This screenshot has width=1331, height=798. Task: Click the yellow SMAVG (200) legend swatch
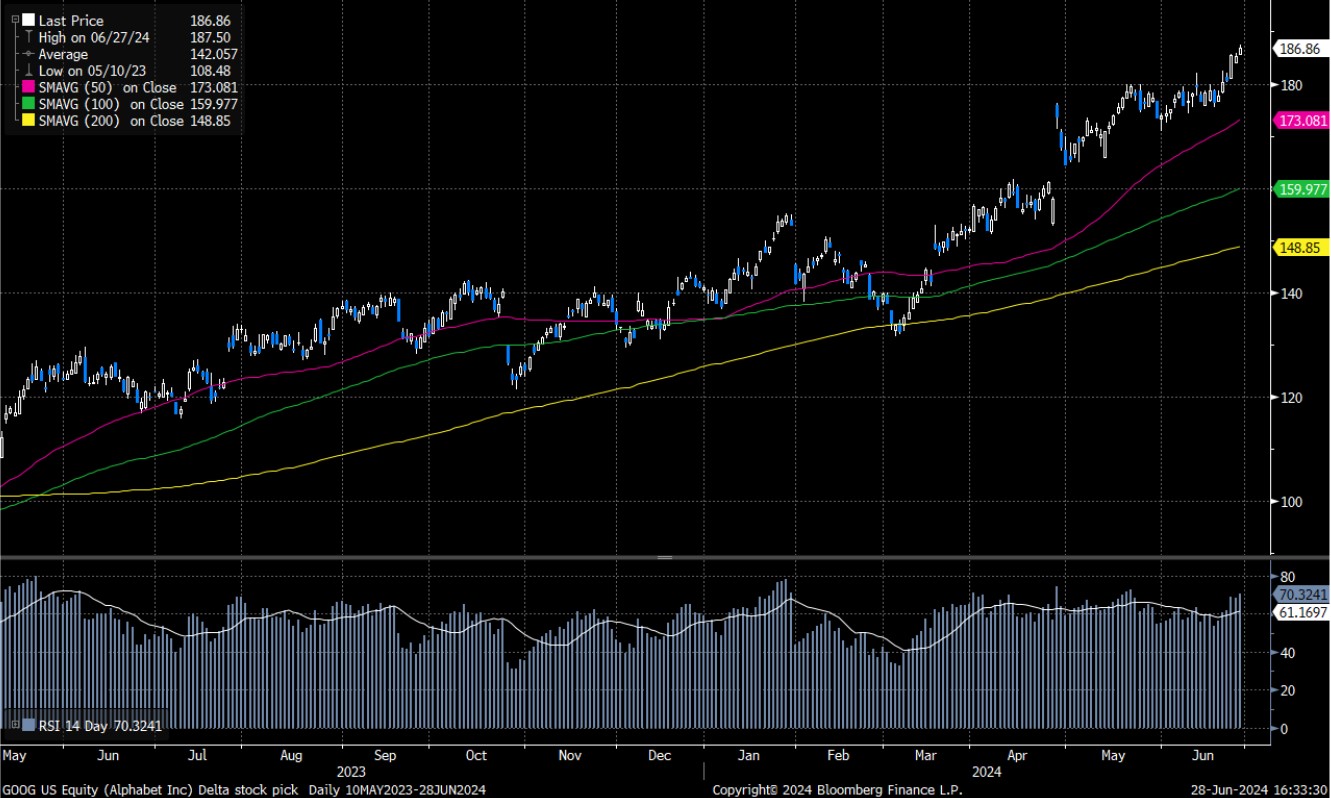point(28,118)
